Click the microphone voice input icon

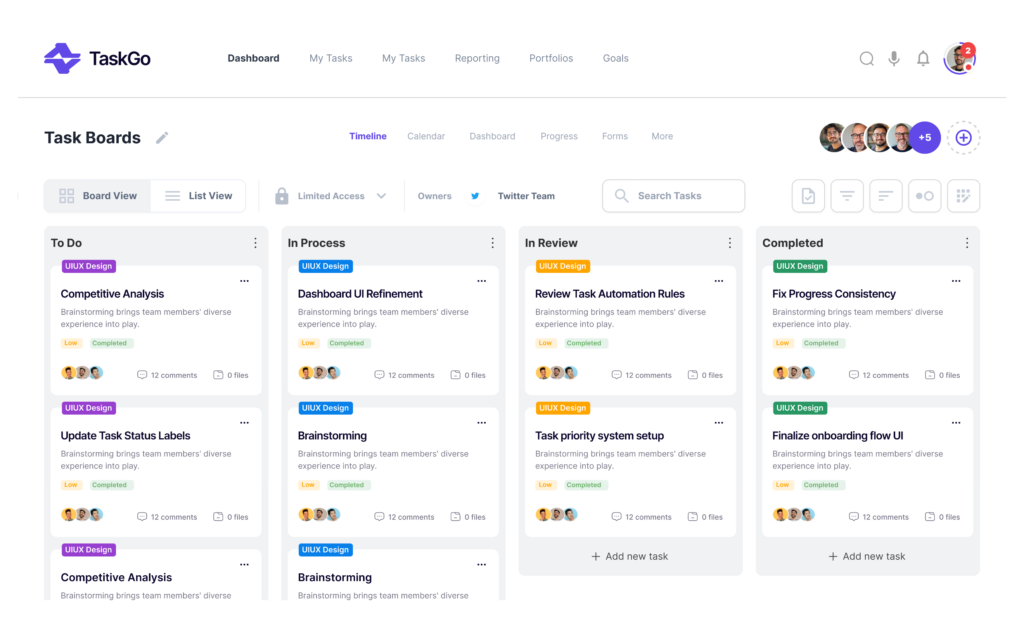tap(894, 59)
